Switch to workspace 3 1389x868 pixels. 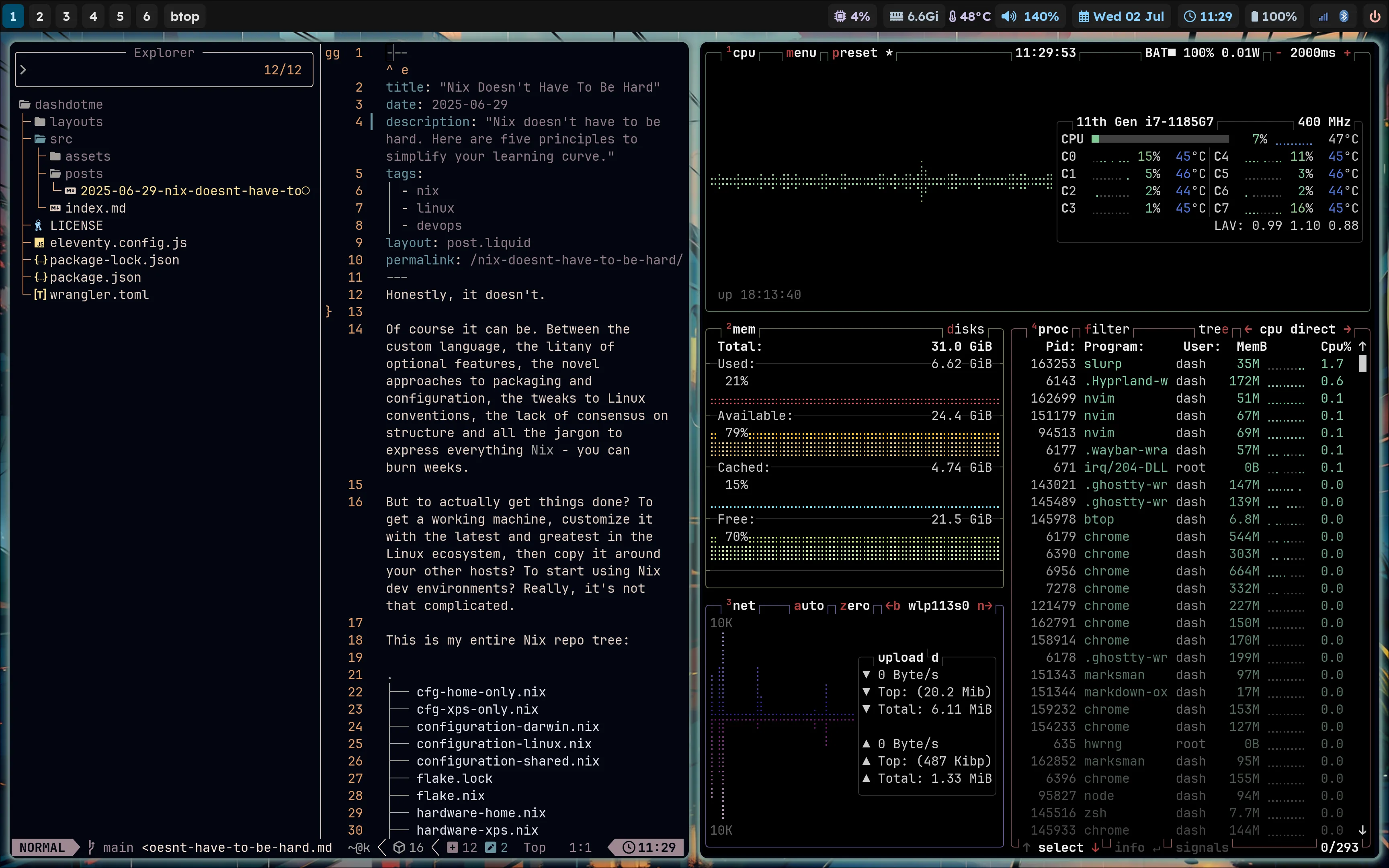tap(67, 16)
